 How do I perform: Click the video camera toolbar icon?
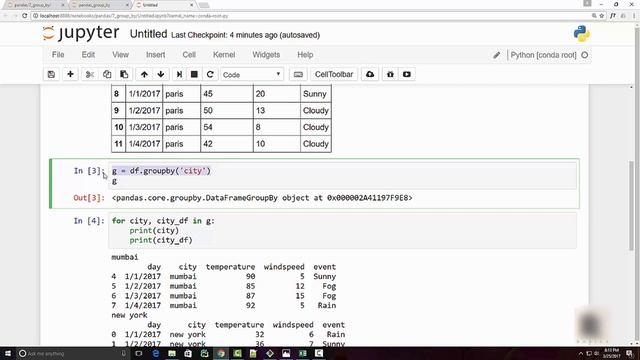click(407, 74)
